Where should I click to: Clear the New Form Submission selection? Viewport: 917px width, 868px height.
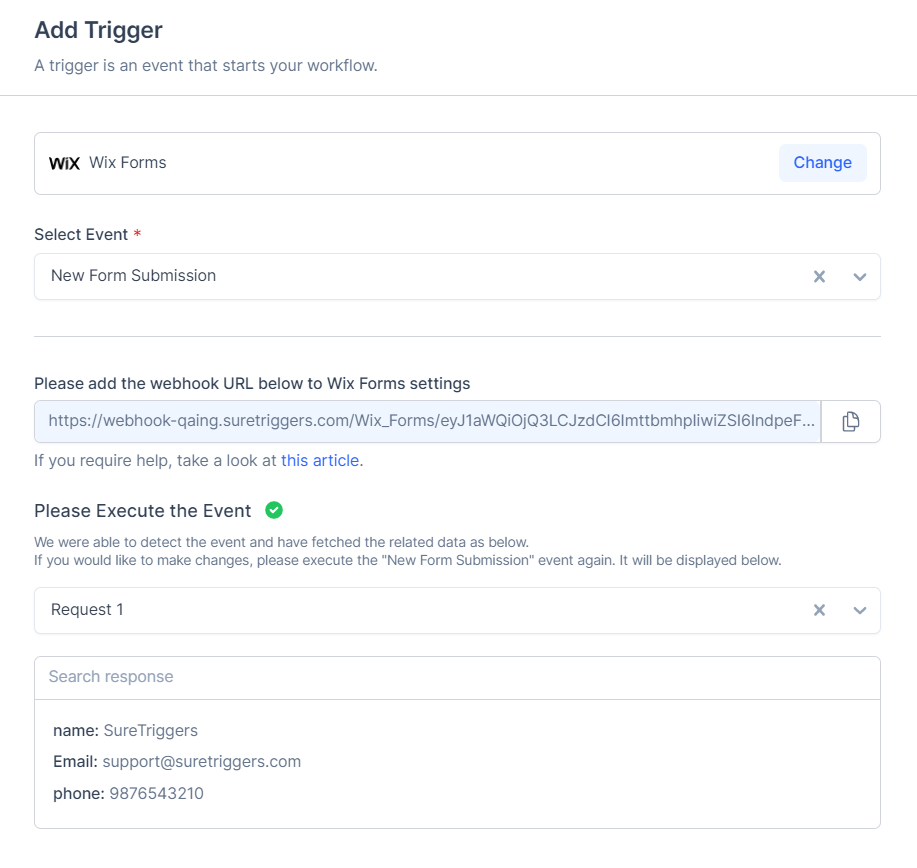819,276
